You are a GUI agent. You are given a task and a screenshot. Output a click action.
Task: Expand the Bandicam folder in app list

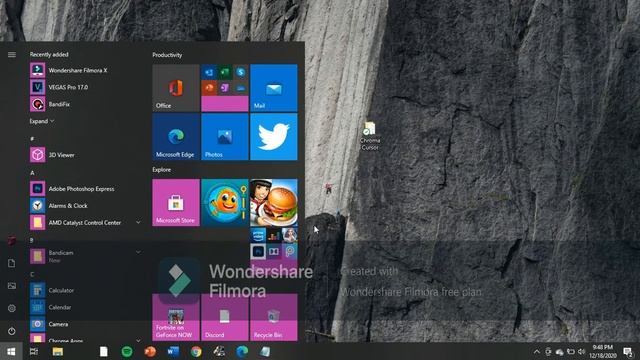(x=138, y=252)
